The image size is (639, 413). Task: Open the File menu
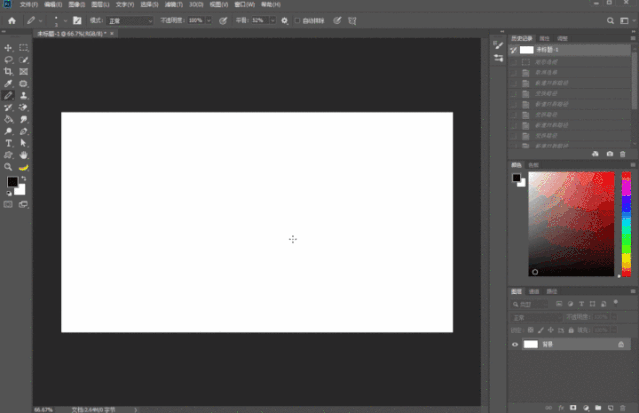[x=29, y=4]
